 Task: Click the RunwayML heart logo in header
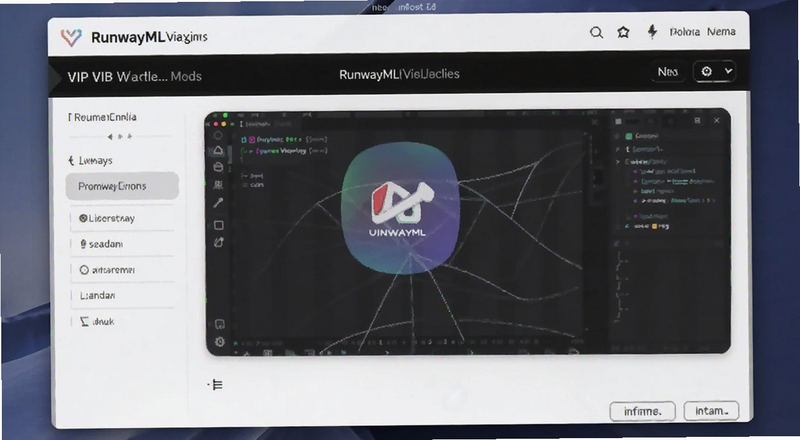coord(71,37)
